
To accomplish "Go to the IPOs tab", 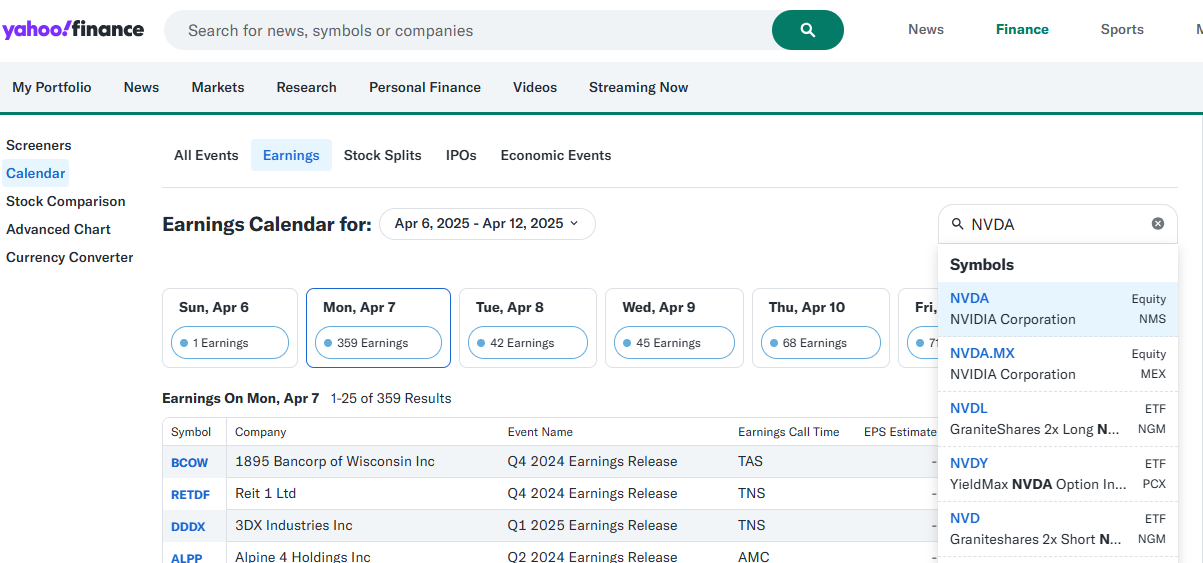I will pos(461,155).
